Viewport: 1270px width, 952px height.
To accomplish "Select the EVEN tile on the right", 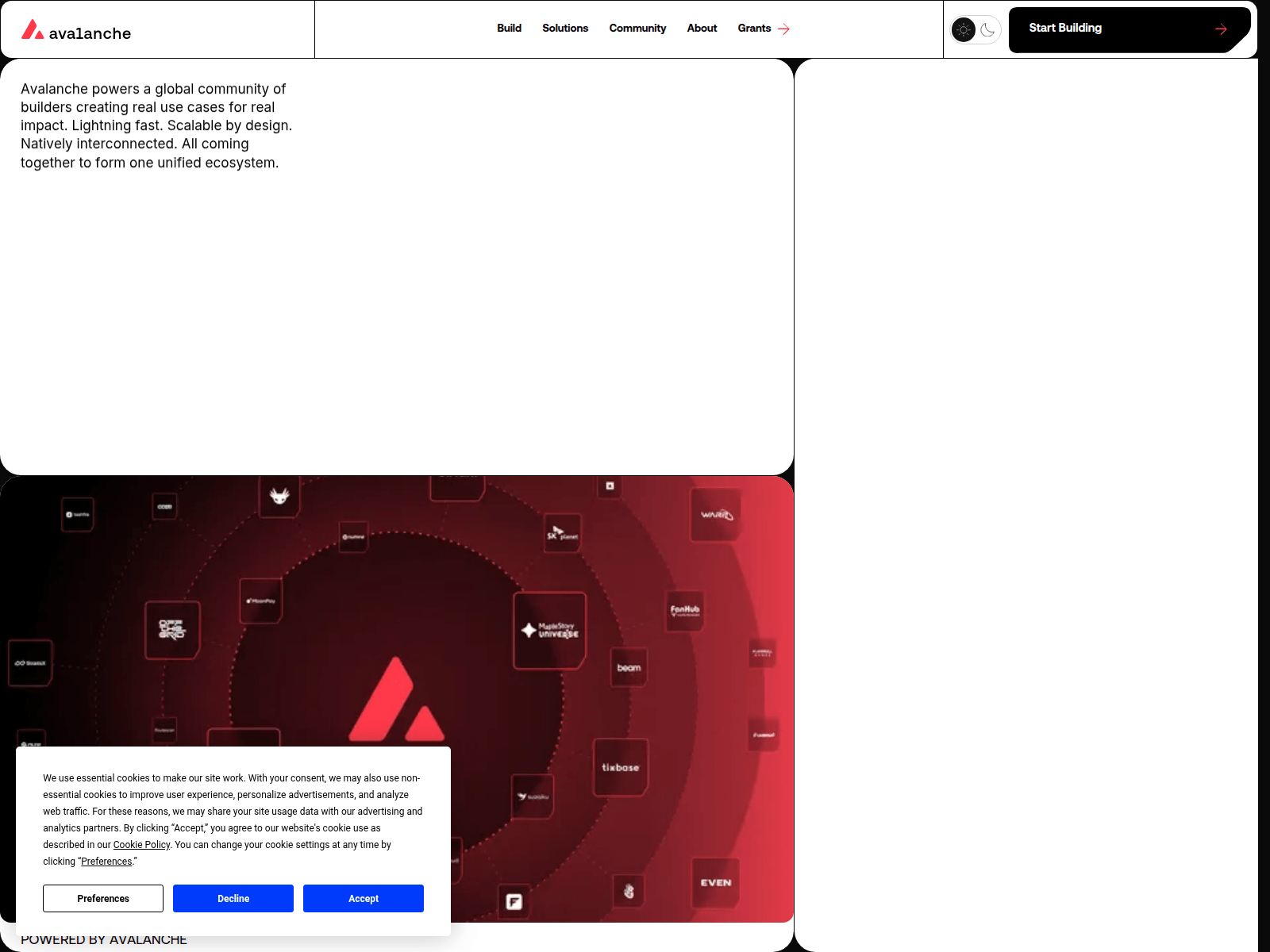I will click(x=715, y=882).
